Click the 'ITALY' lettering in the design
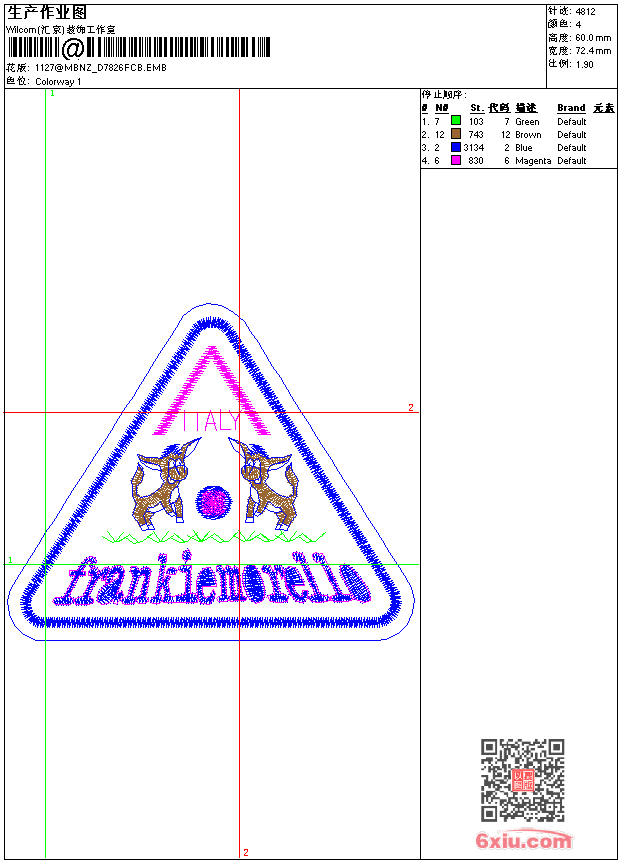The width and height of the screenshot is (620, 860). click(x=211, y=422)
